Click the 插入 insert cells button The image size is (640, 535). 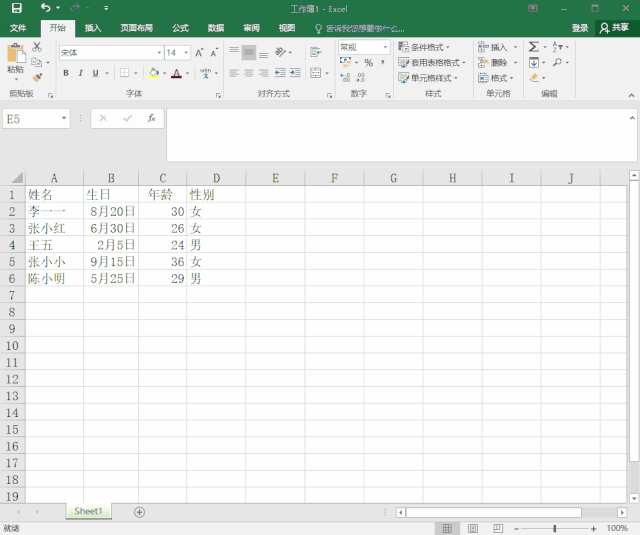(x=498, y=47)
